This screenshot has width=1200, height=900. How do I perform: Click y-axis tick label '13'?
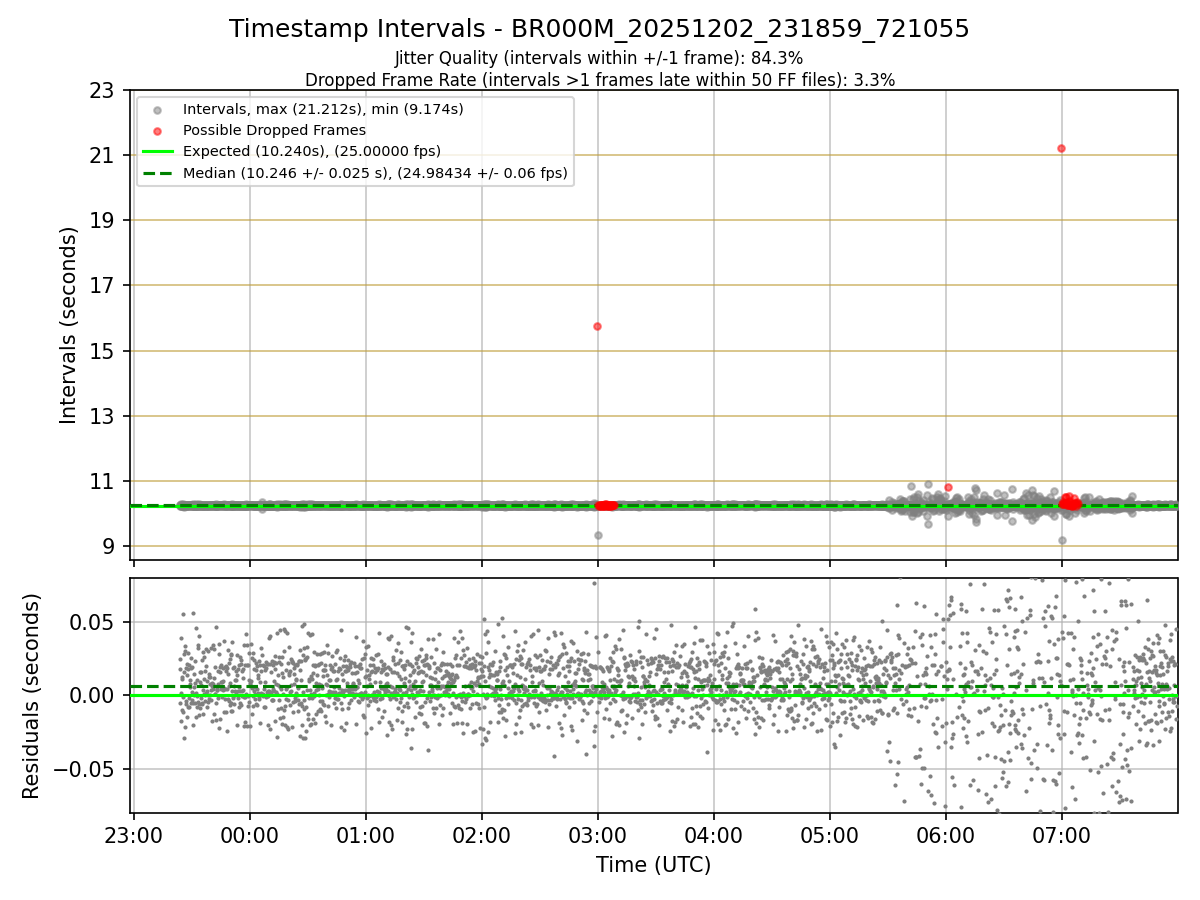[x=103, y=416]
